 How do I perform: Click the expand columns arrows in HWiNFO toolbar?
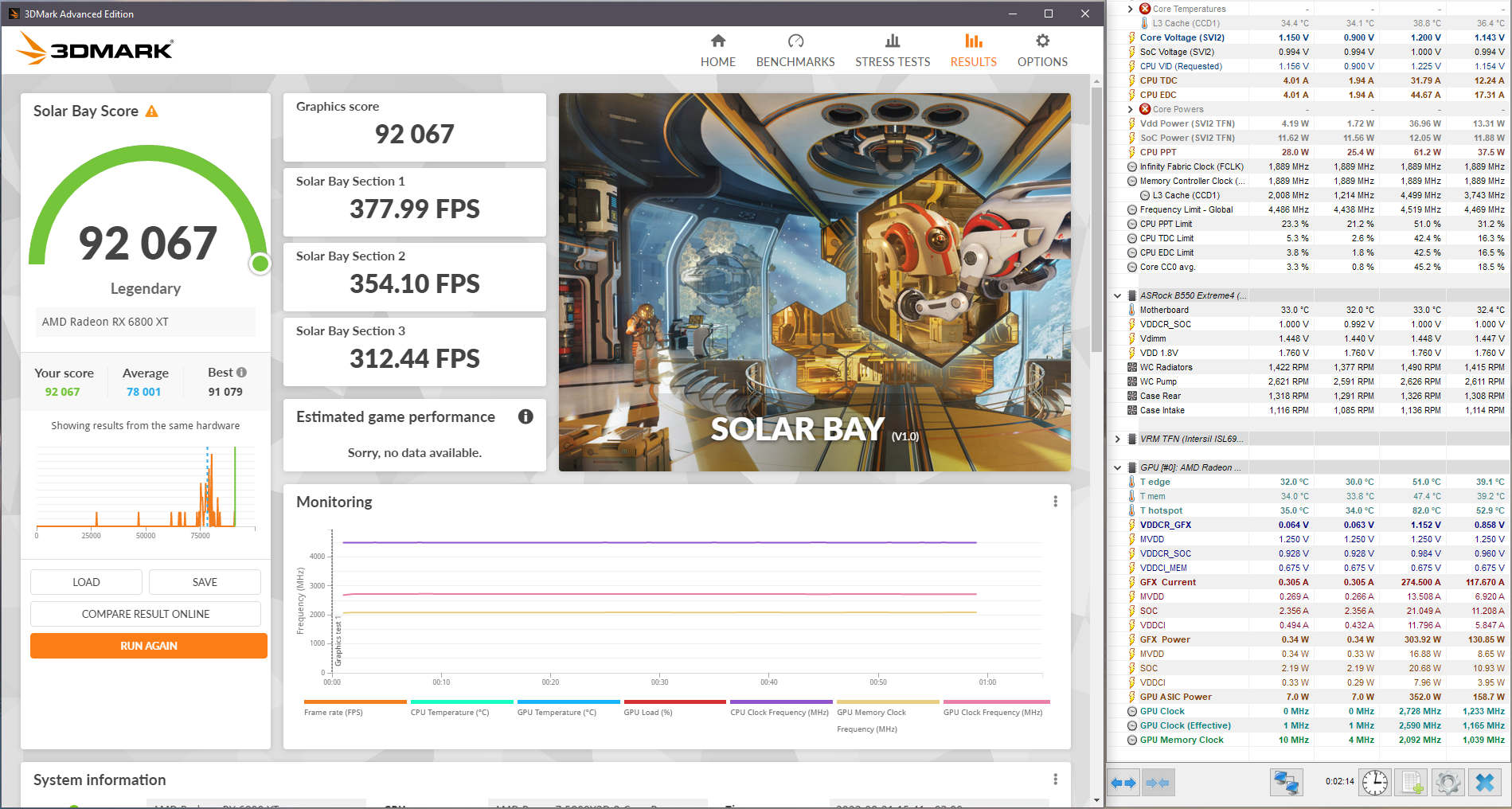[x=1123, y=783]
